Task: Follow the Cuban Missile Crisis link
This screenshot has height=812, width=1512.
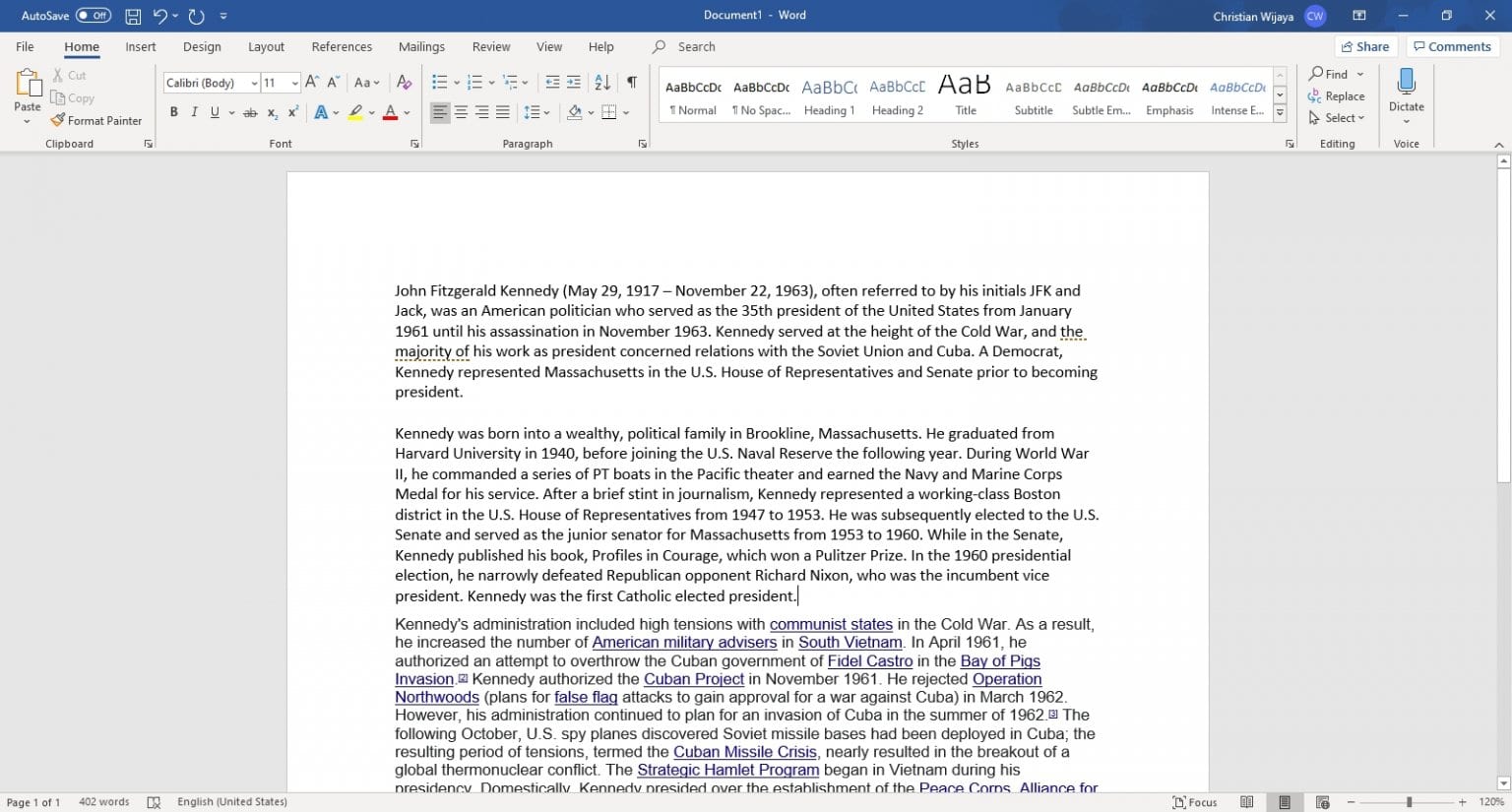Action: [745, 752]
